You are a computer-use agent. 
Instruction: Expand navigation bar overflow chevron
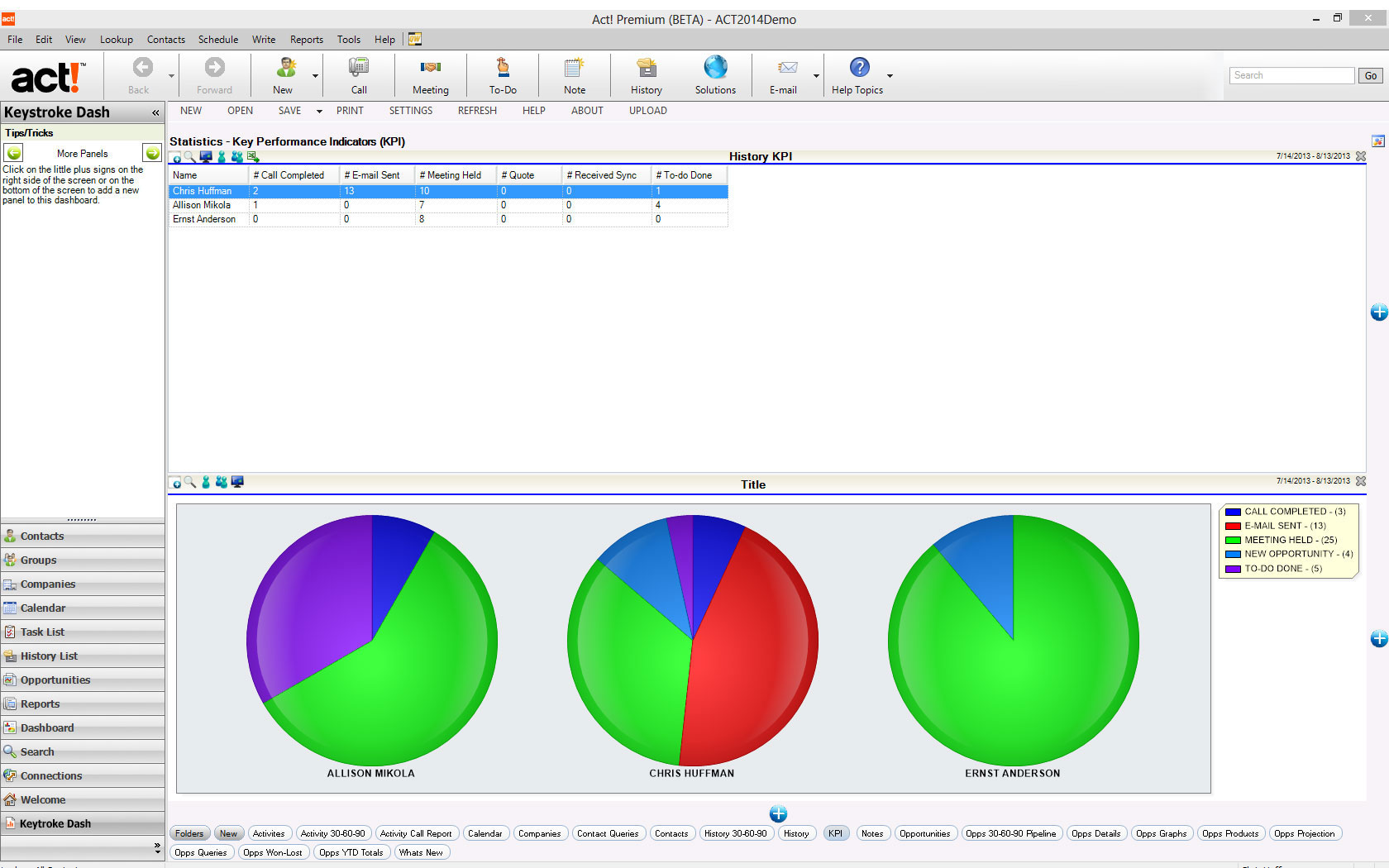(157, 847)
